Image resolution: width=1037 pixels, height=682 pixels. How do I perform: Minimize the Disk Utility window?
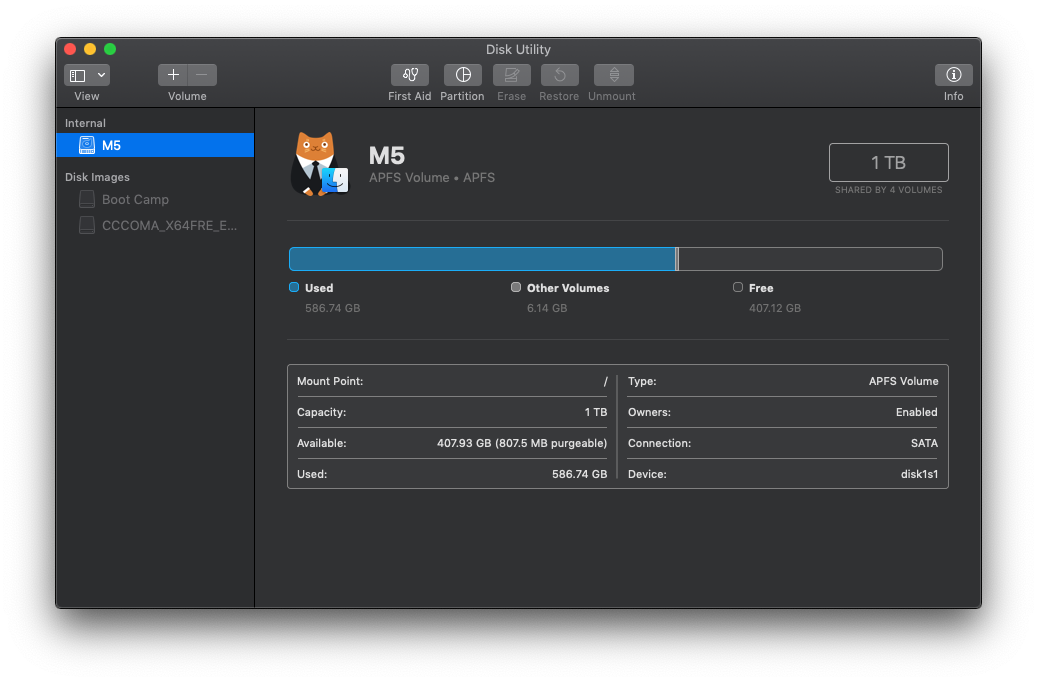pos(90,49)
